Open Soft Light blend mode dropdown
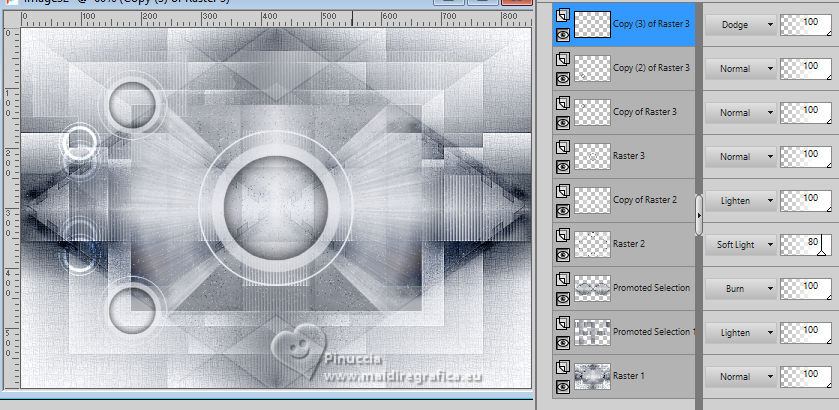The image size is (839, 410). [x=741, y=245]
